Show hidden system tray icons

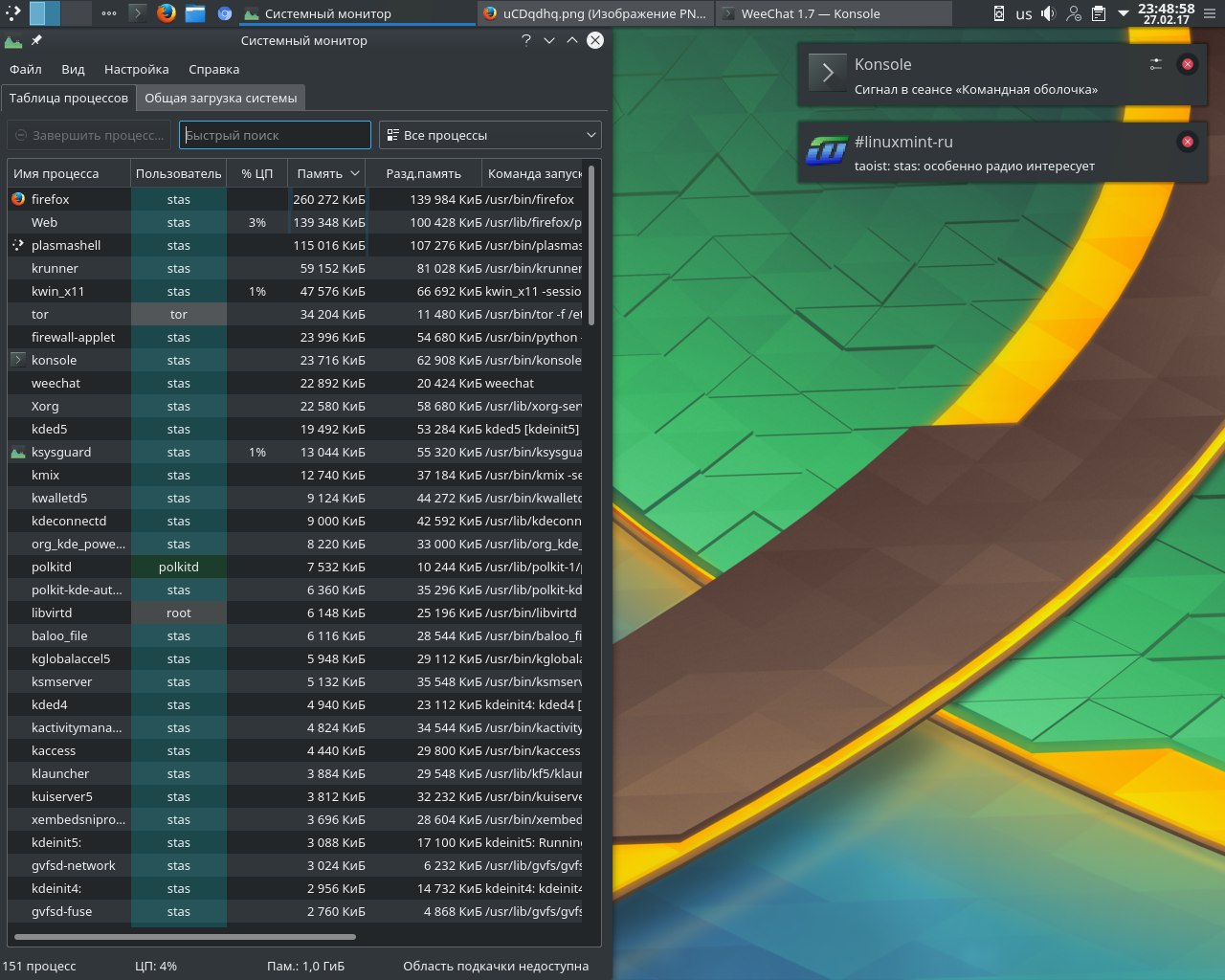point(1124,13)
